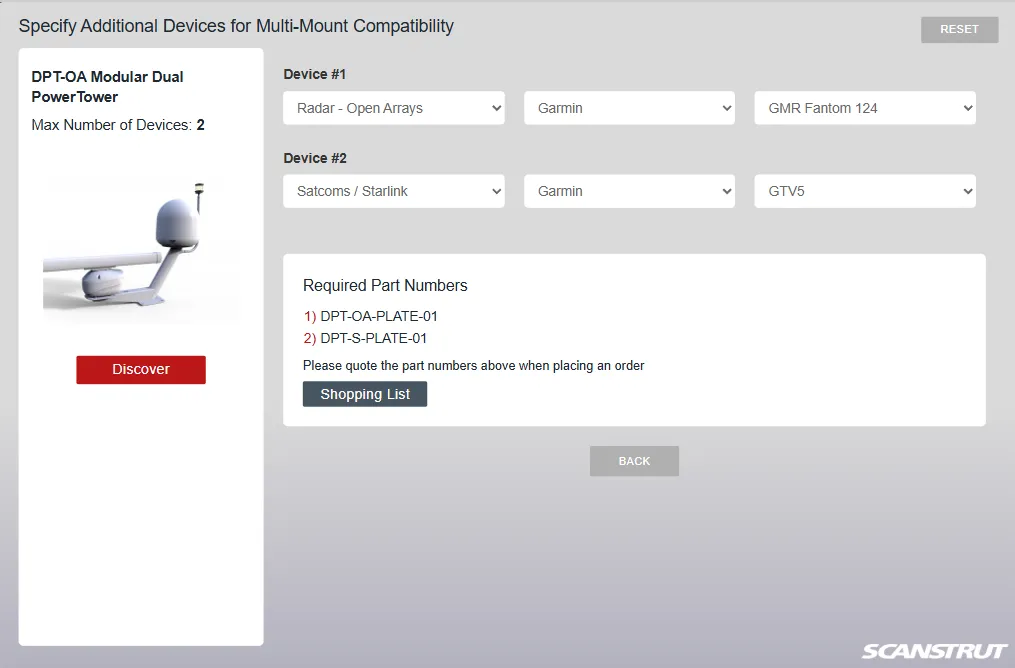The height and width of the screenshot is (668, 1015).
Task: Open the GMR Fantom 124 model dropdown
Action: tap(864, 108)
